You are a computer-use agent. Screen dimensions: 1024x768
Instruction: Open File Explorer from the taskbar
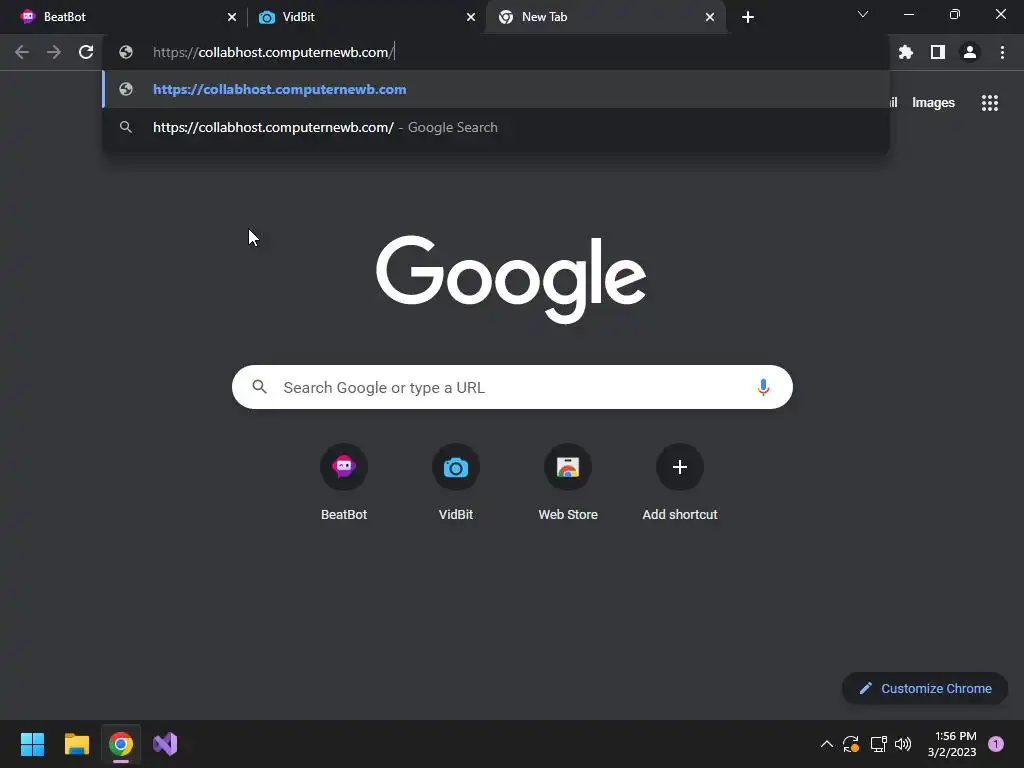click(76, 744)
